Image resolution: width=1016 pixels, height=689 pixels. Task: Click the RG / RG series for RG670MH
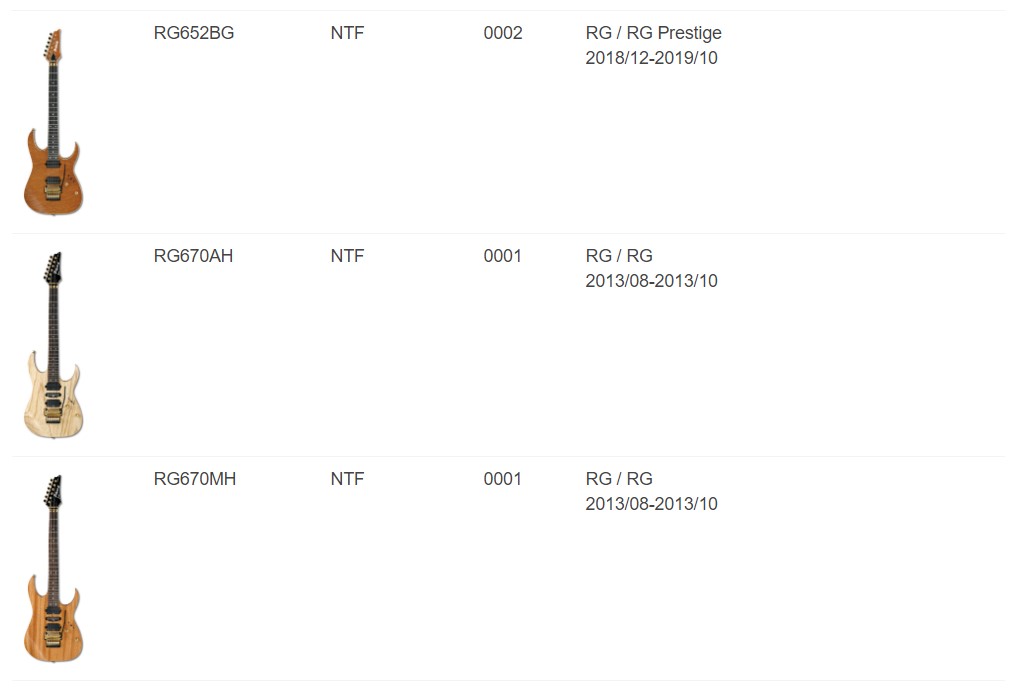619,479
